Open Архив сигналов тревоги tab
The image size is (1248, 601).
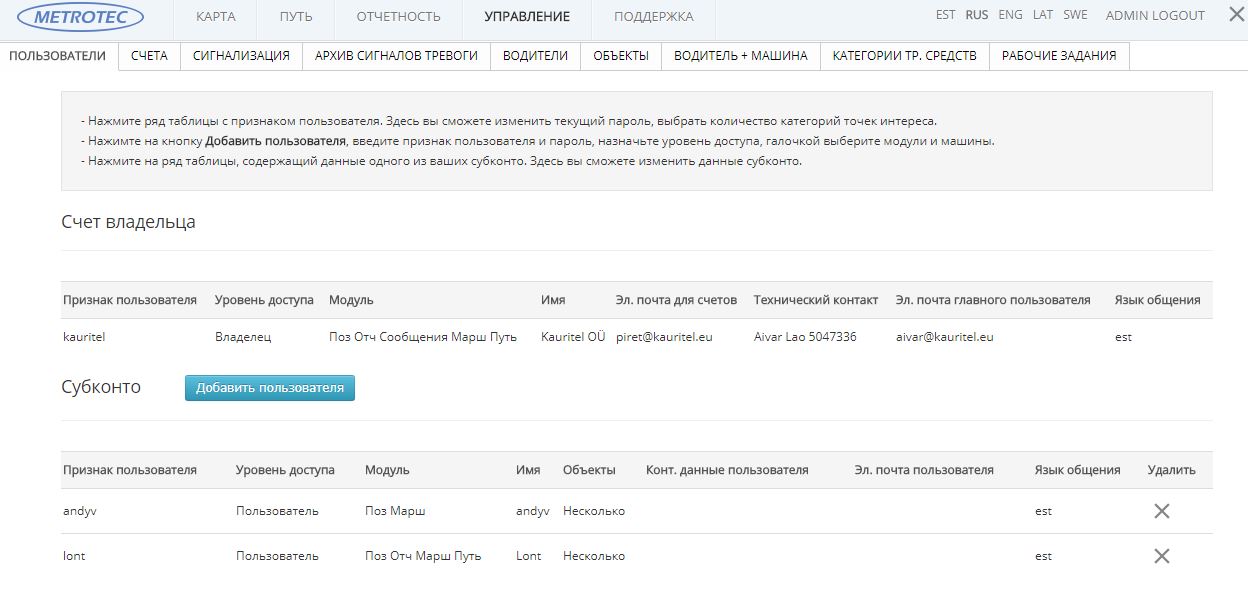(396, 56)
